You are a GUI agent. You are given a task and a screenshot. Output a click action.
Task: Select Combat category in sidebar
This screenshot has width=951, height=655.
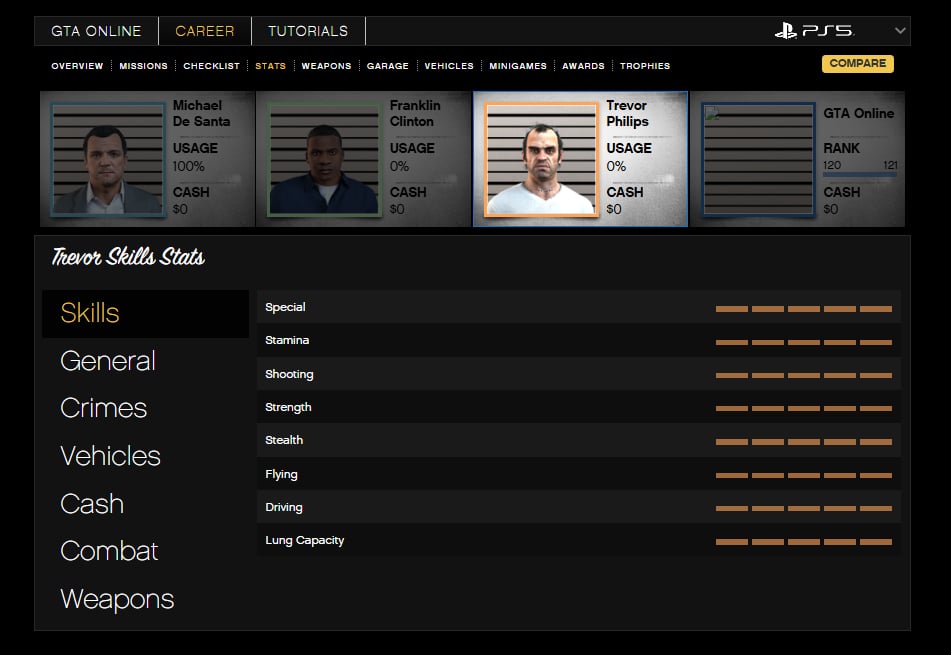point(109,551)
